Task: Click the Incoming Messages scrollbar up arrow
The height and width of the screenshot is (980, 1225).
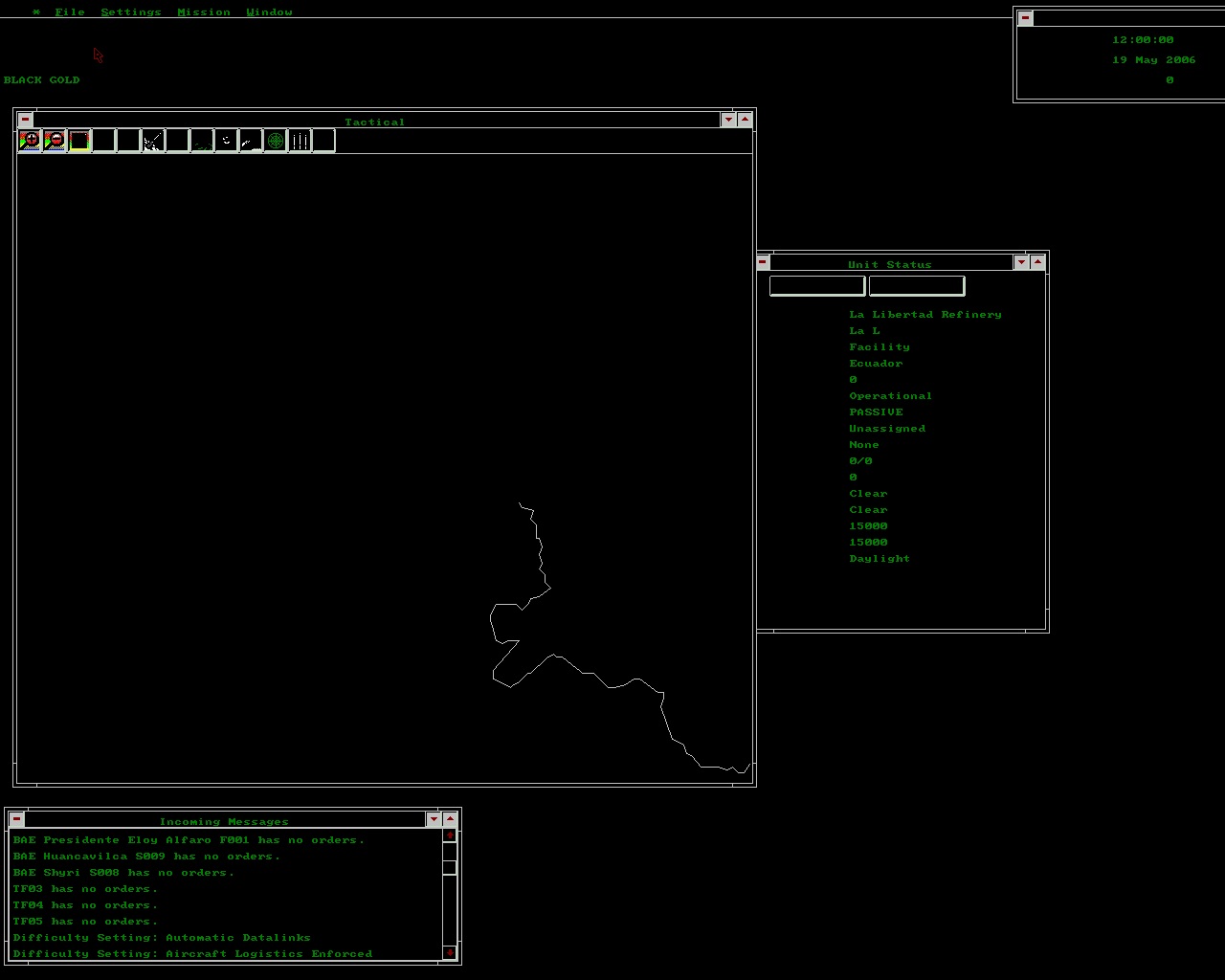Action: (x=450, y=835)
